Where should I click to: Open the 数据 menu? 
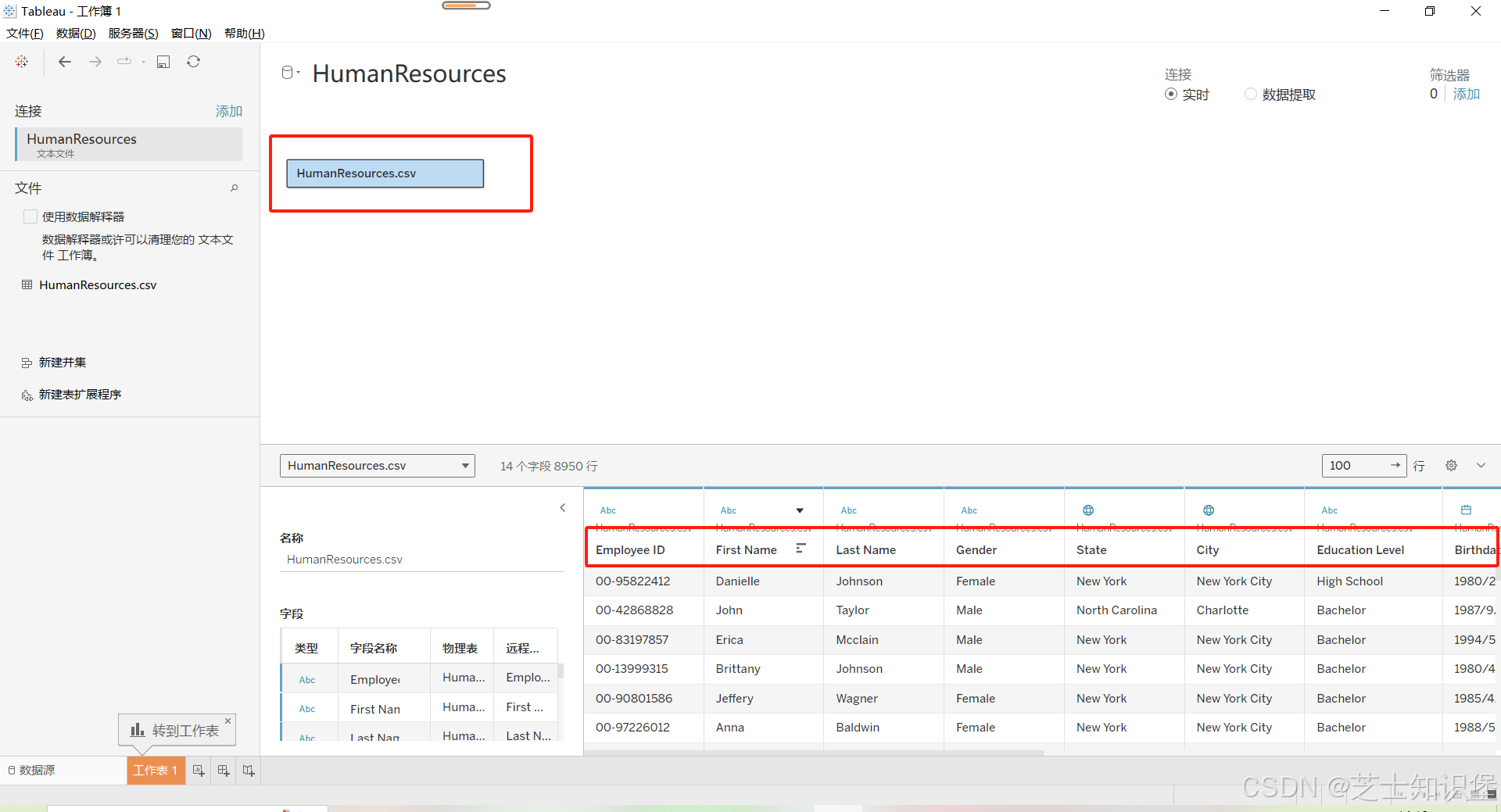coord(76,33)
